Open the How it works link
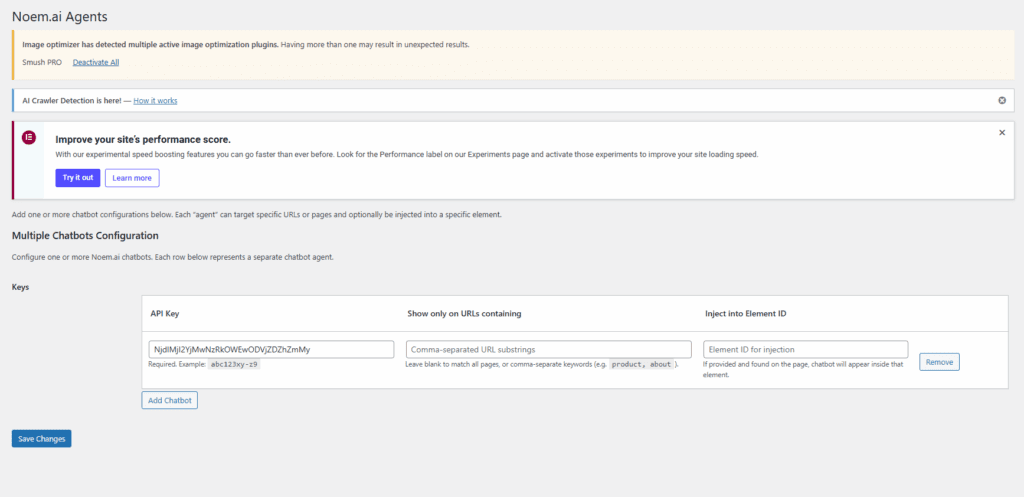 pos(155,101)
